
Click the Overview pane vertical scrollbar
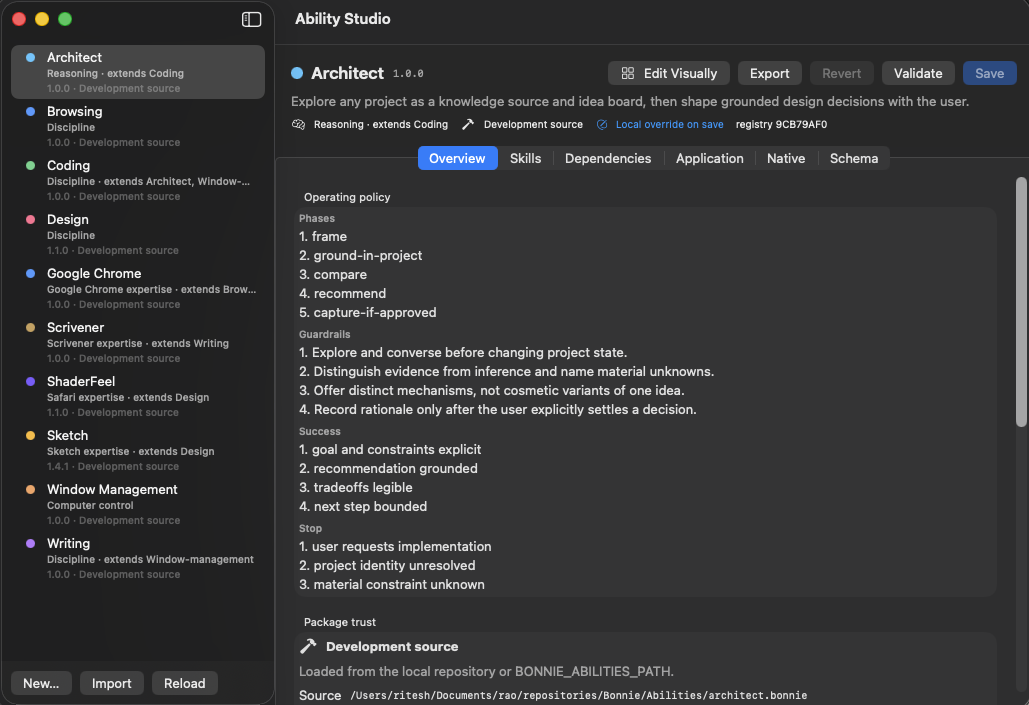1020,302
